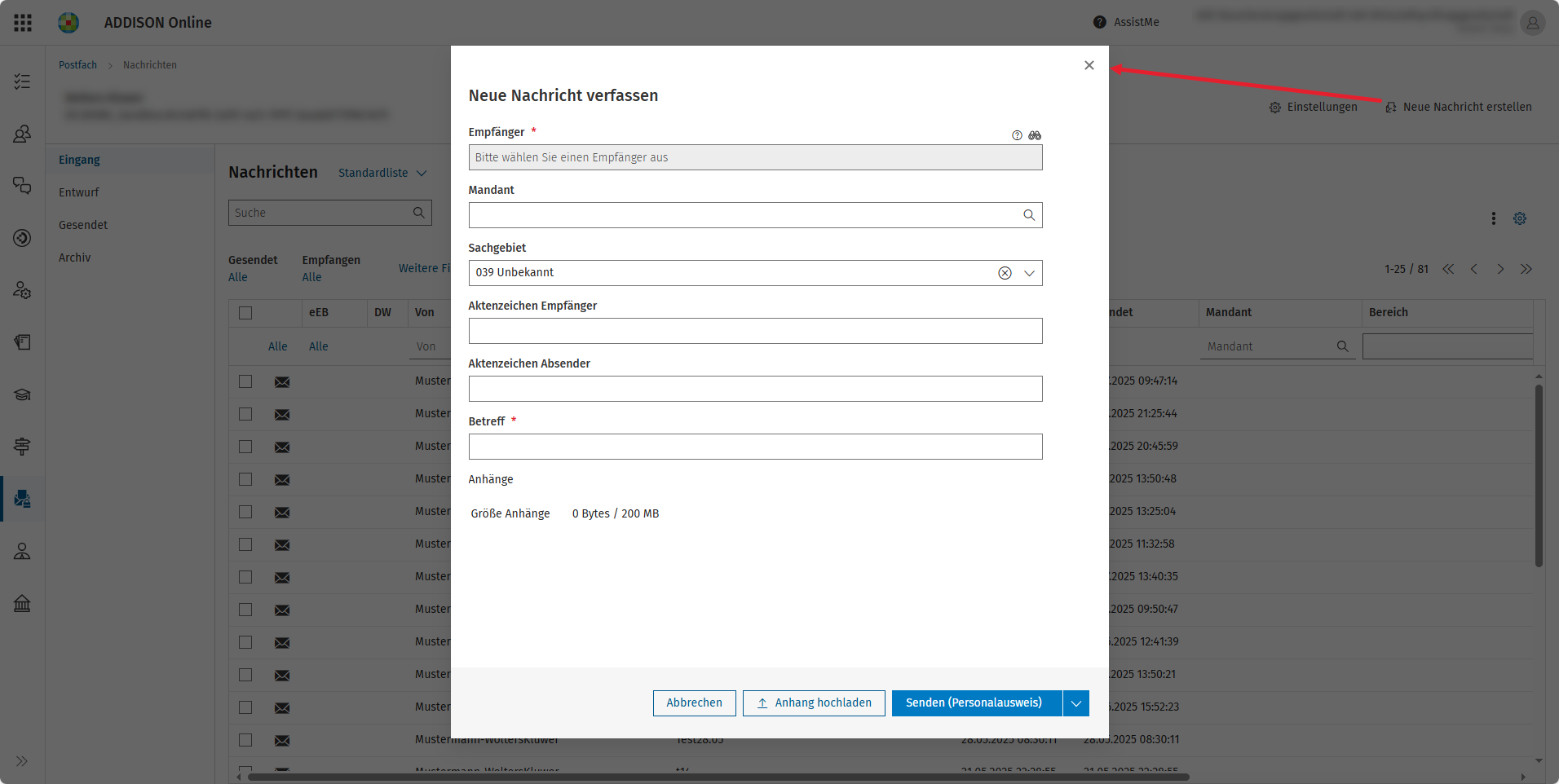The width and height of the screenshot is (1559, 784).
Task: Tick the checkbox of the 13:50:48 message
Action: point(245,479)
